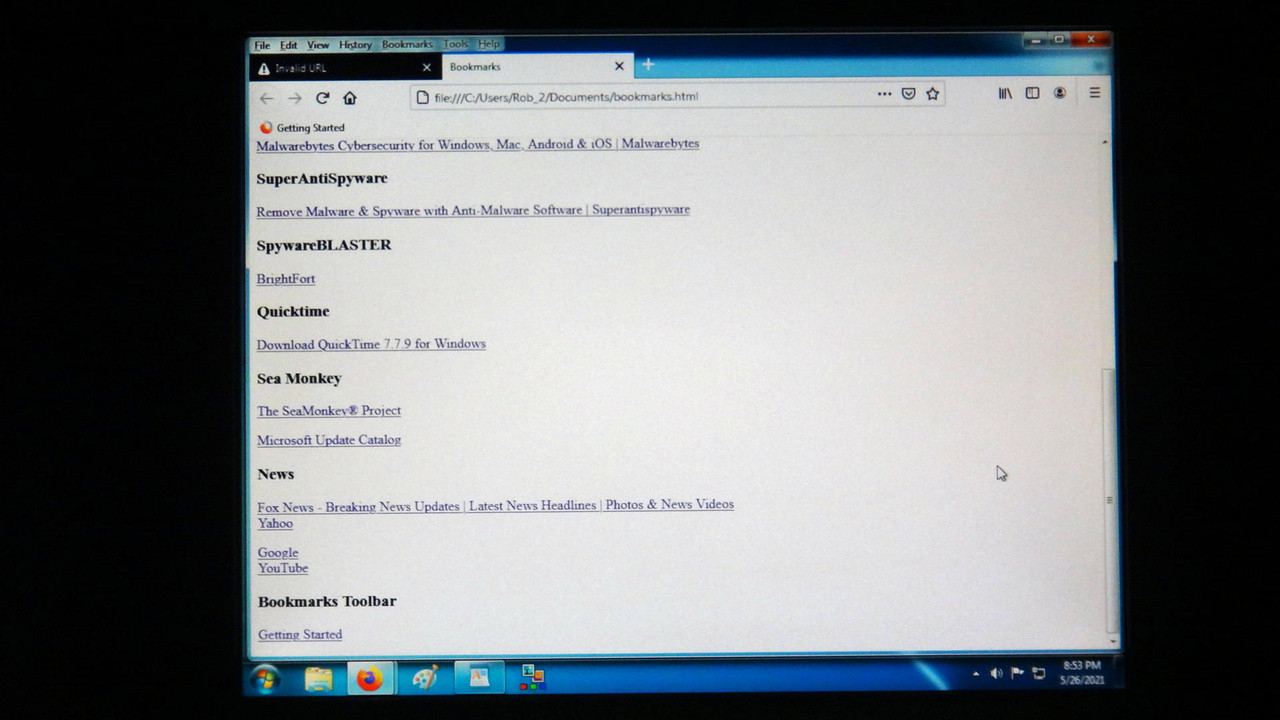The height and width of the screenshot is (720, 1280).
Task: Bookmark this page with star icon
Action: click(932, 94)
